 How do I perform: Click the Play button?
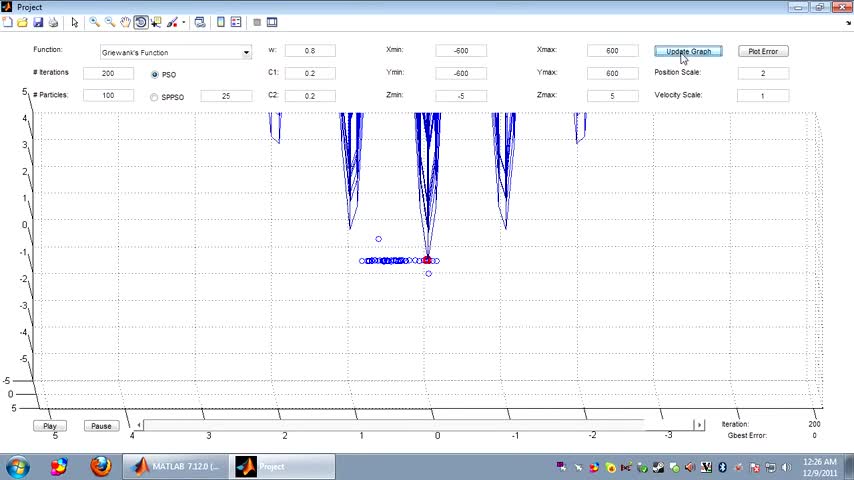coord(50,426)
